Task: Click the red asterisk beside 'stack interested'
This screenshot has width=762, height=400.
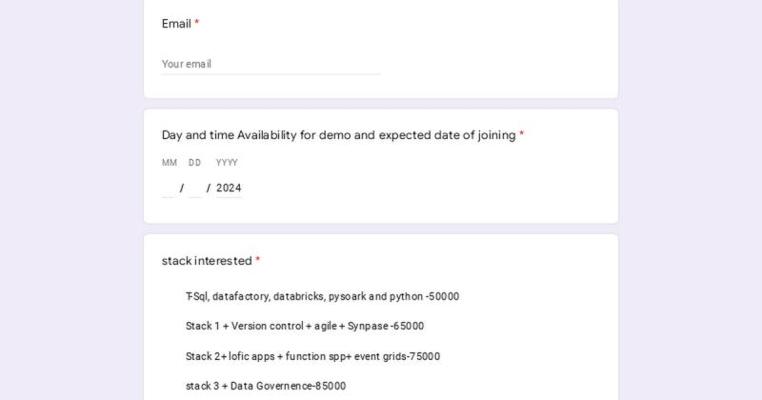Action: coord(258,260)
